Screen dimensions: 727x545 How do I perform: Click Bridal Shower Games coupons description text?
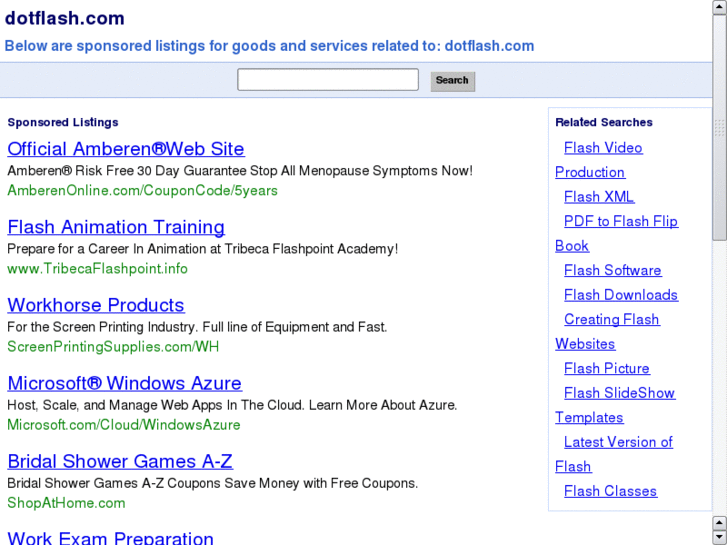[x=212, y=483]
